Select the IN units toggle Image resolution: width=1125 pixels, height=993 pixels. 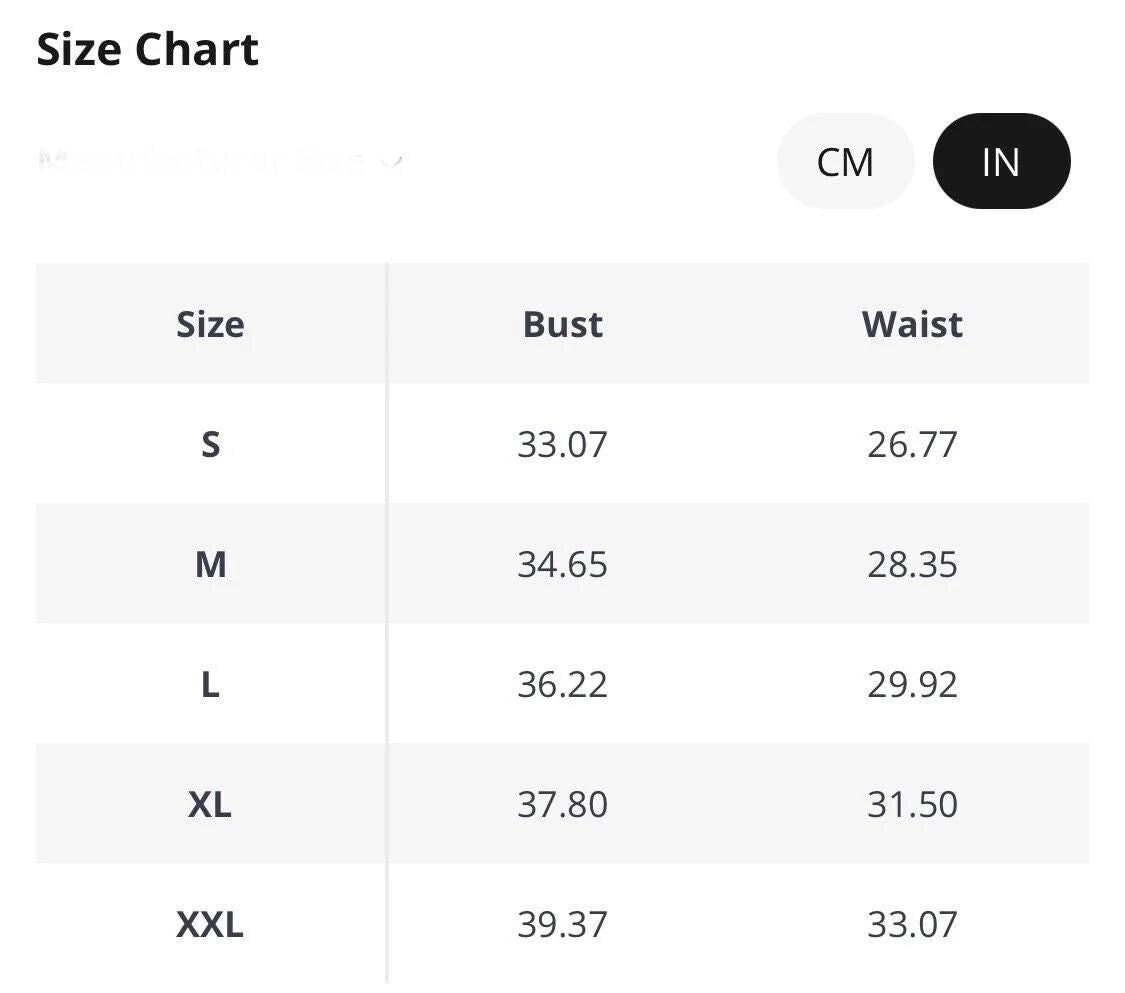click(1002, 161)
